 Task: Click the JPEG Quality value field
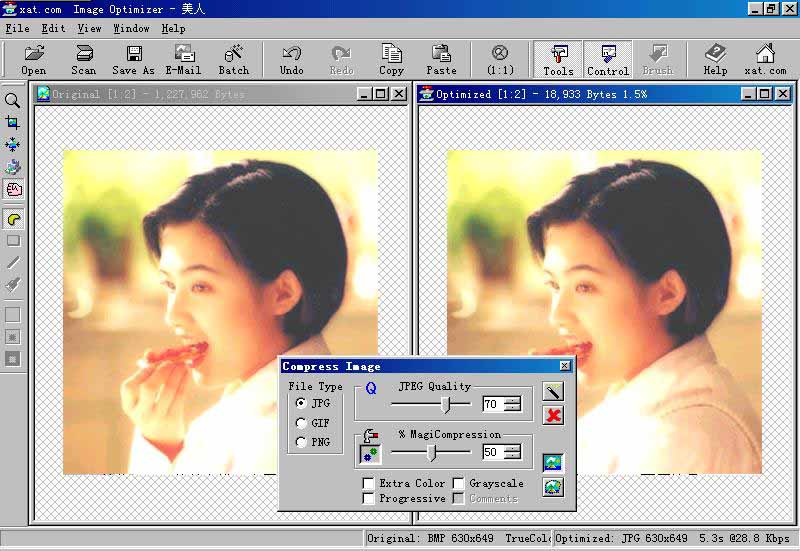[x=491, y=404]
